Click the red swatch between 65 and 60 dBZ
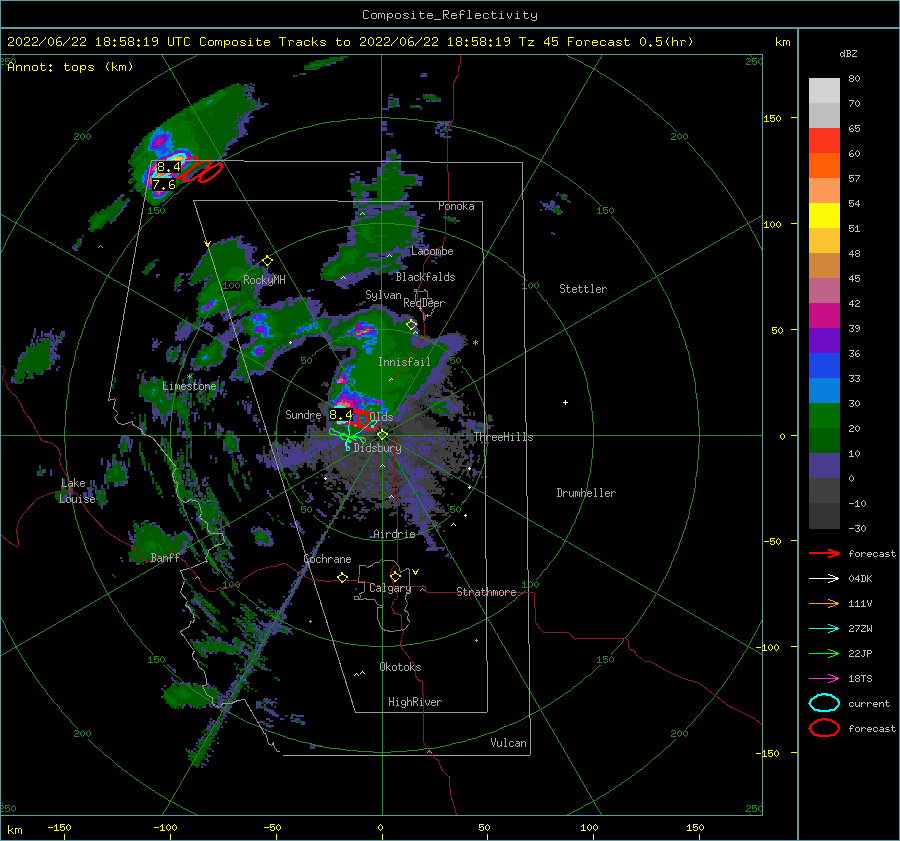 [x=824, y=140]
